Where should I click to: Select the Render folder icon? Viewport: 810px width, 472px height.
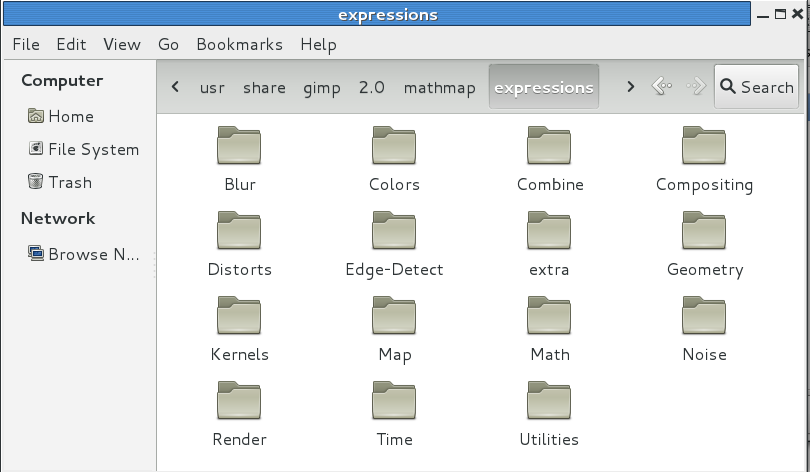pyautogui.click(x=239, y=401)
